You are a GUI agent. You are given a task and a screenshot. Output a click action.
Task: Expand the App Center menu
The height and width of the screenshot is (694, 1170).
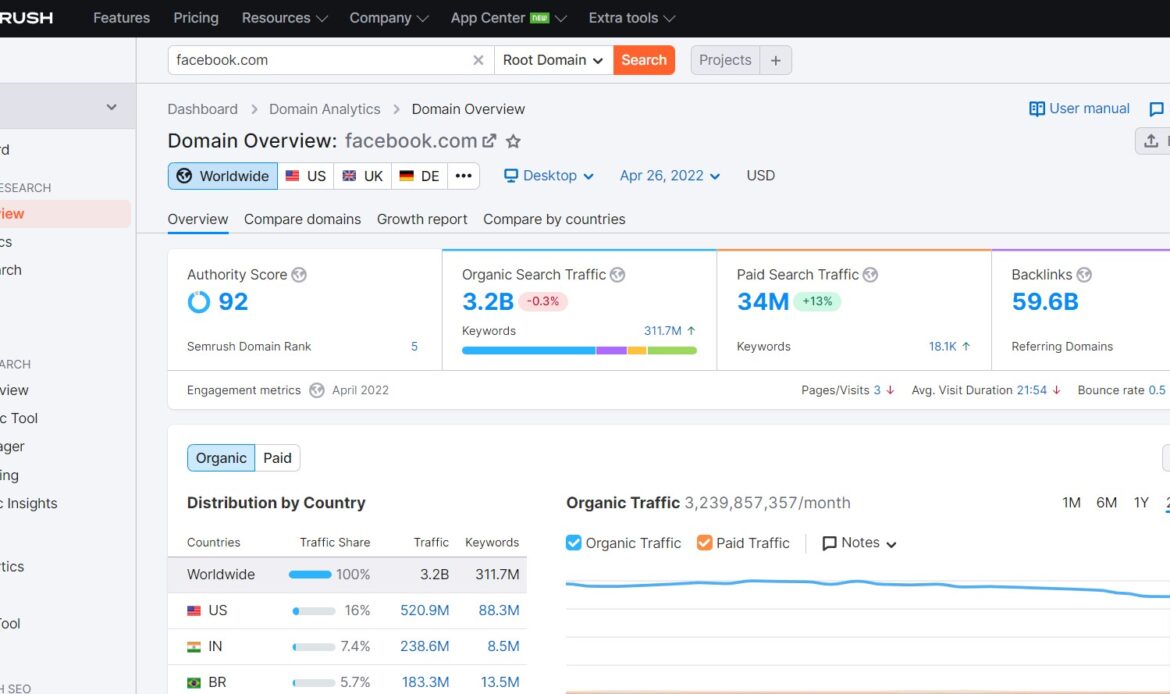click(x=508, y=18)
